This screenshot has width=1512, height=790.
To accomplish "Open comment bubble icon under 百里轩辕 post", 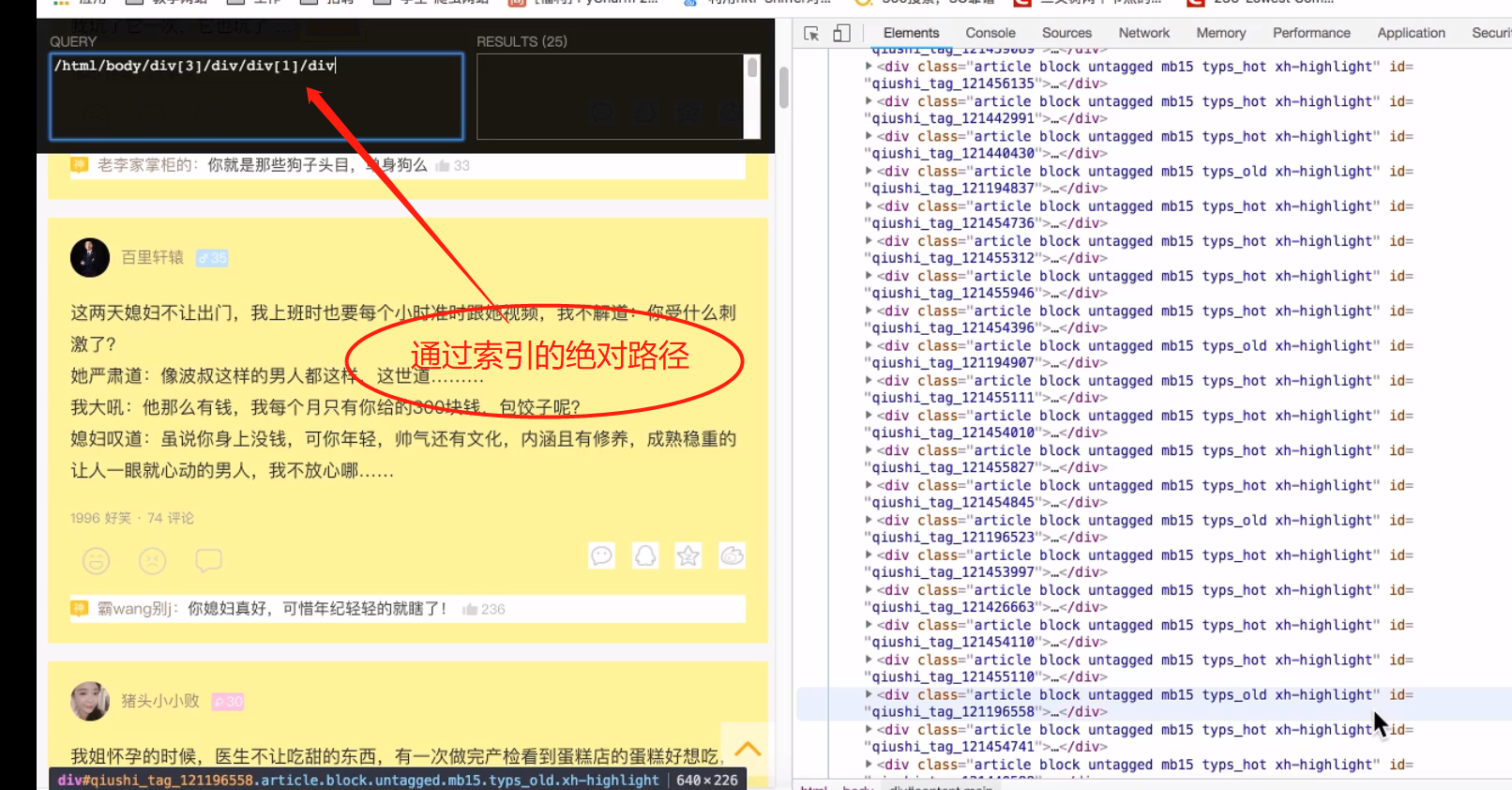I will click(x=208, y=561).
